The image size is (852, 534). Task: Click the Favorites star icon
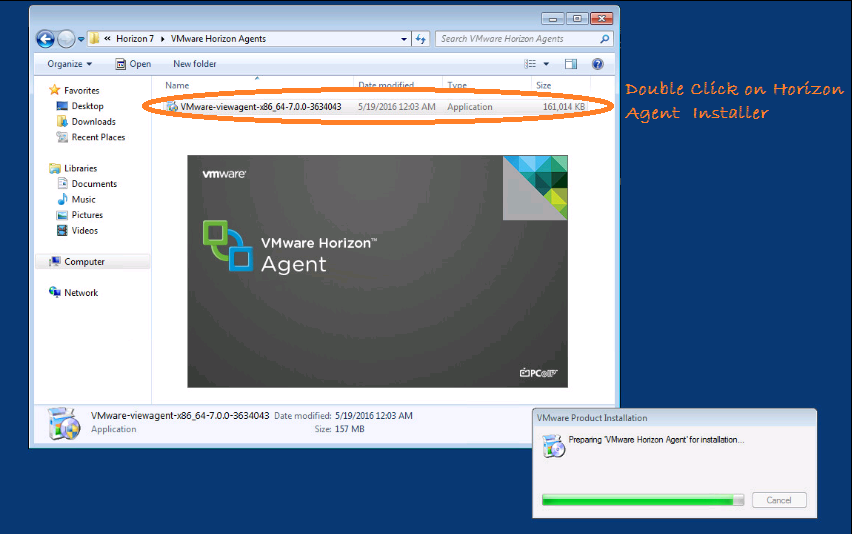54,90
